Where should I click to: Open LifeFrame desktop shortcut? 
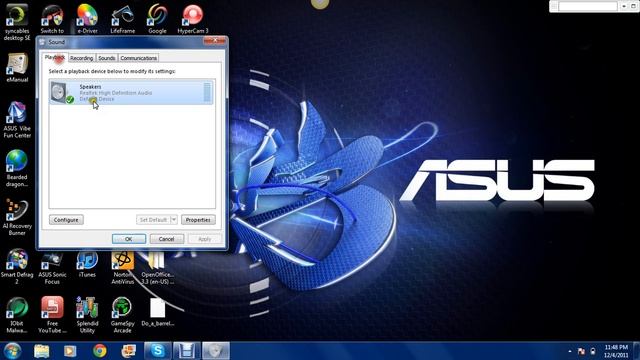pyautogui.click(x=122, y=20)
